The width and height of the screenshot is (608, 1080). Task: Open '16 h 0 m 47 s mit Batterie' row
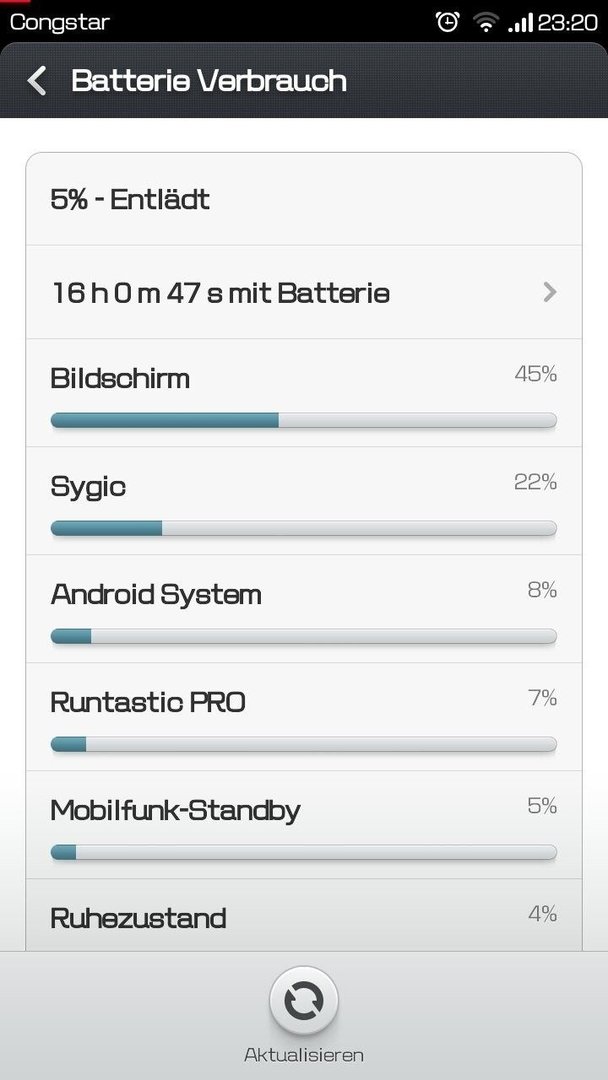(304, 292)
